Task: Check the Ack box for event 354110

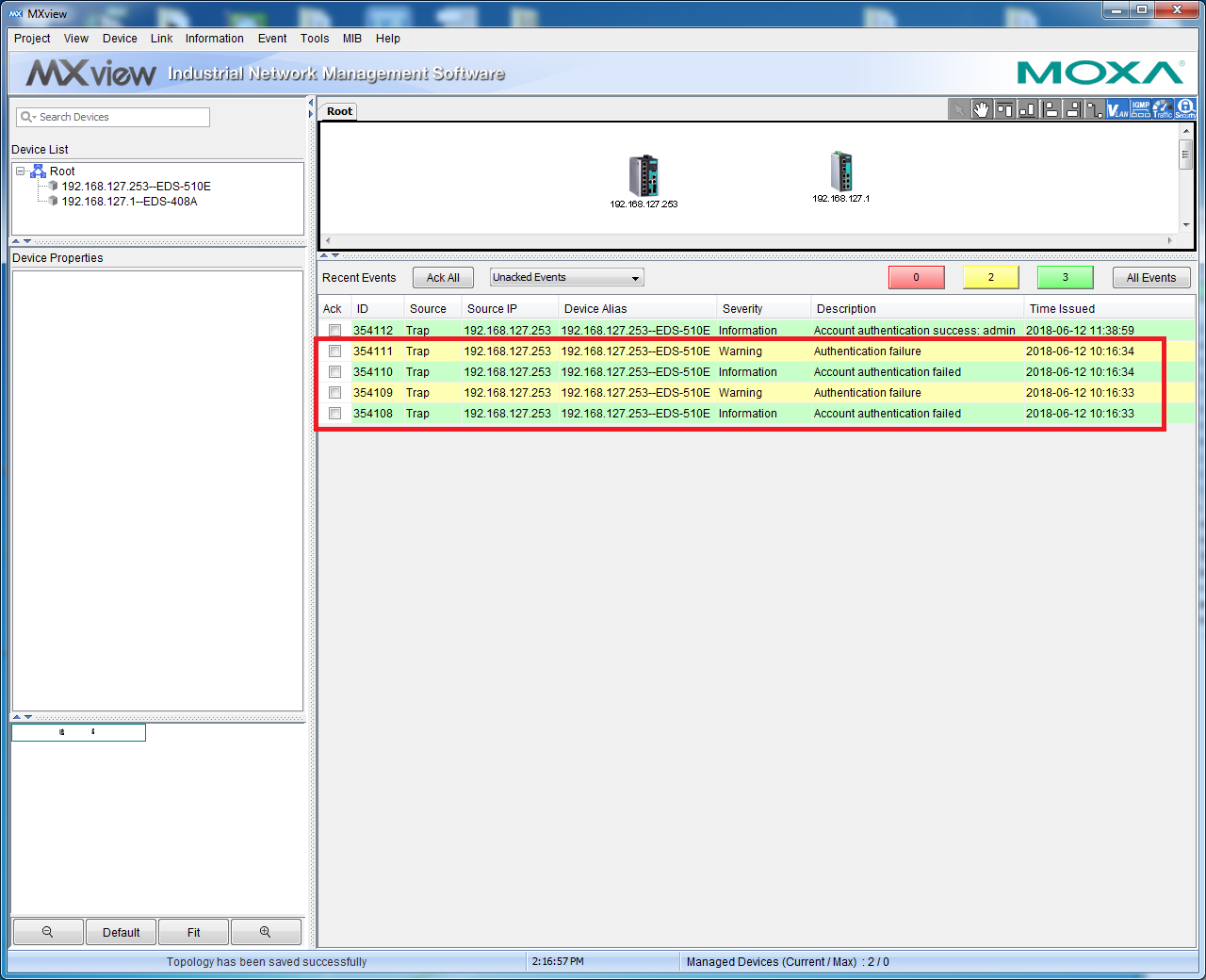Action: pos(334,372)
